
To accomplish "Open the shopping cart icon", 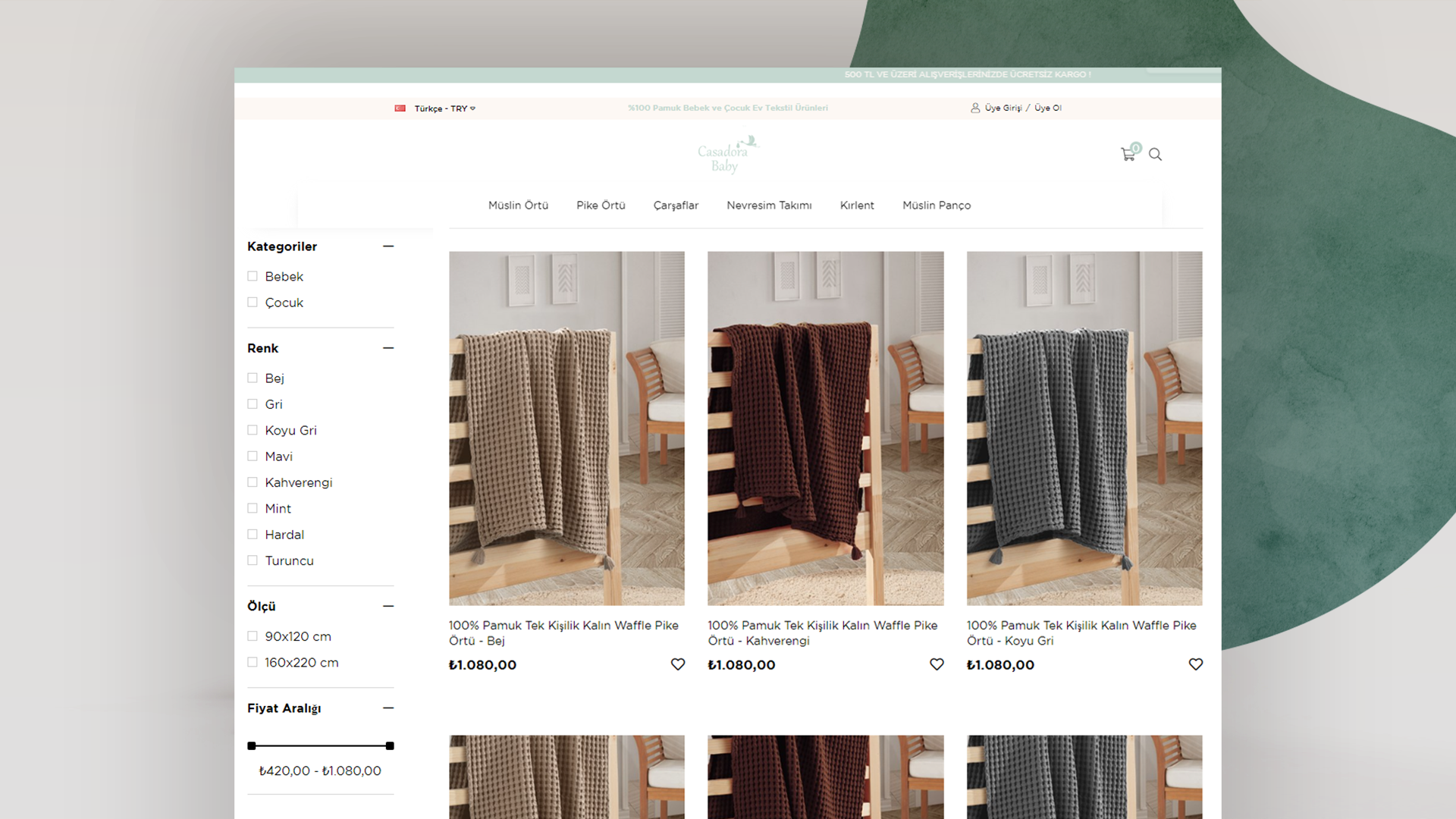I will point(1128,154).
